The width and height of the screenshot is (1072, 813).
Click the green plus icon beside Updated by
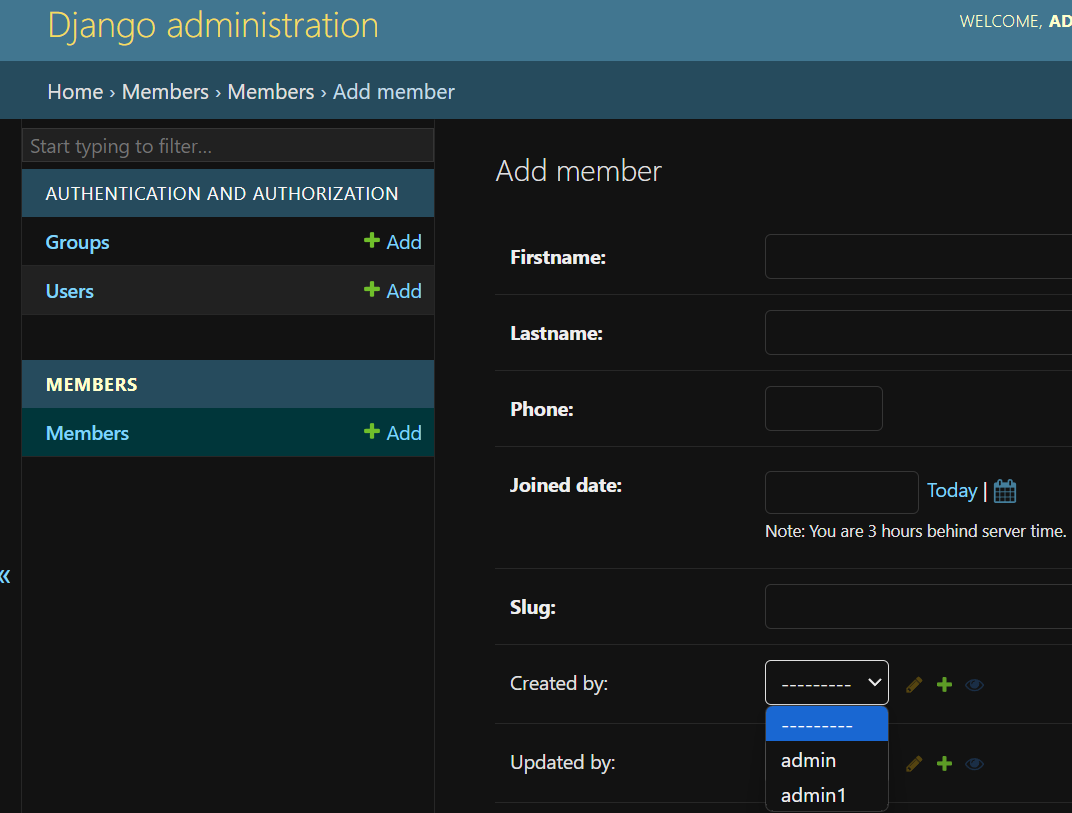pyautogui.click(x=944, y=763)
